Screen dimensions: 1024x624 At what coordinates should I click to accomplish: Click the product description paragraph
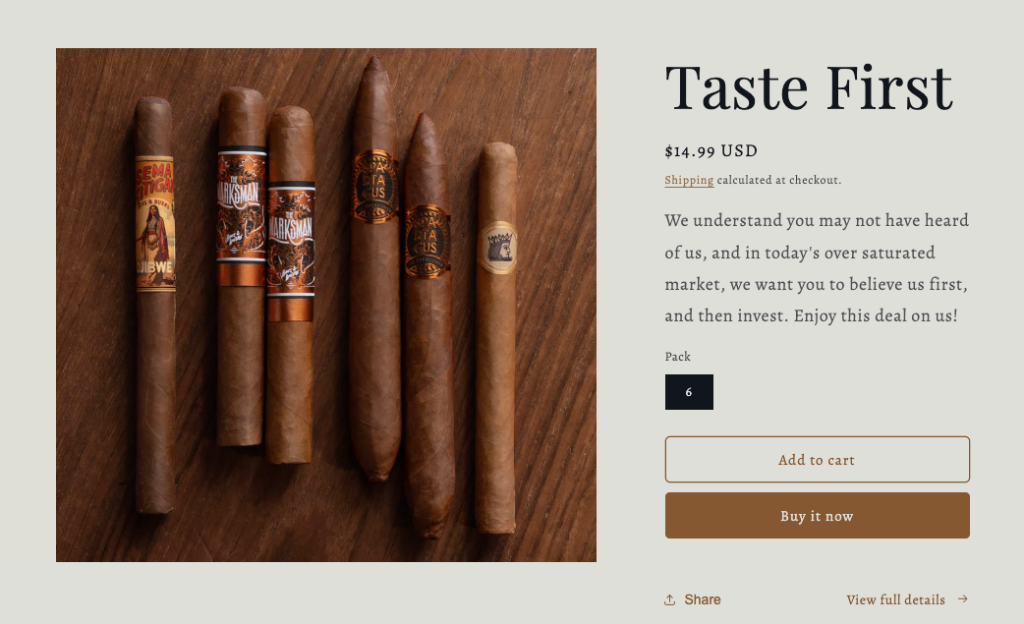817,268
